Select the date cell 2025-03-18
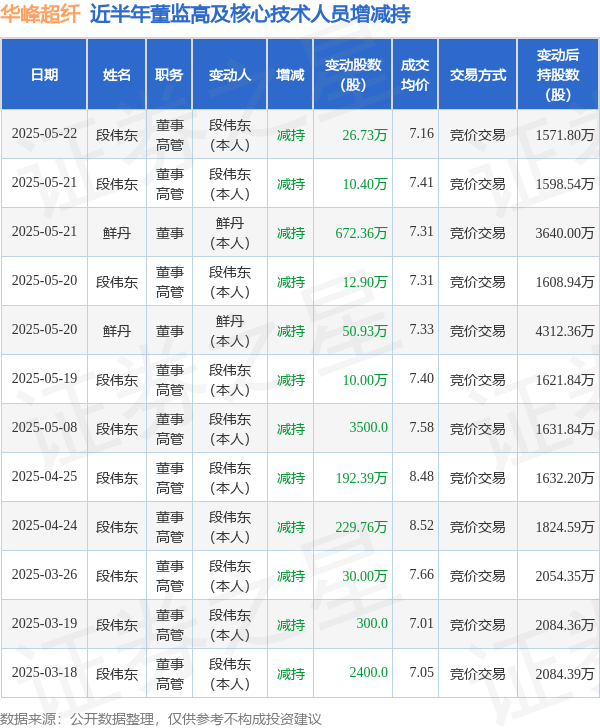The width and height of the screenshot is (600, 728). (44, 672)
